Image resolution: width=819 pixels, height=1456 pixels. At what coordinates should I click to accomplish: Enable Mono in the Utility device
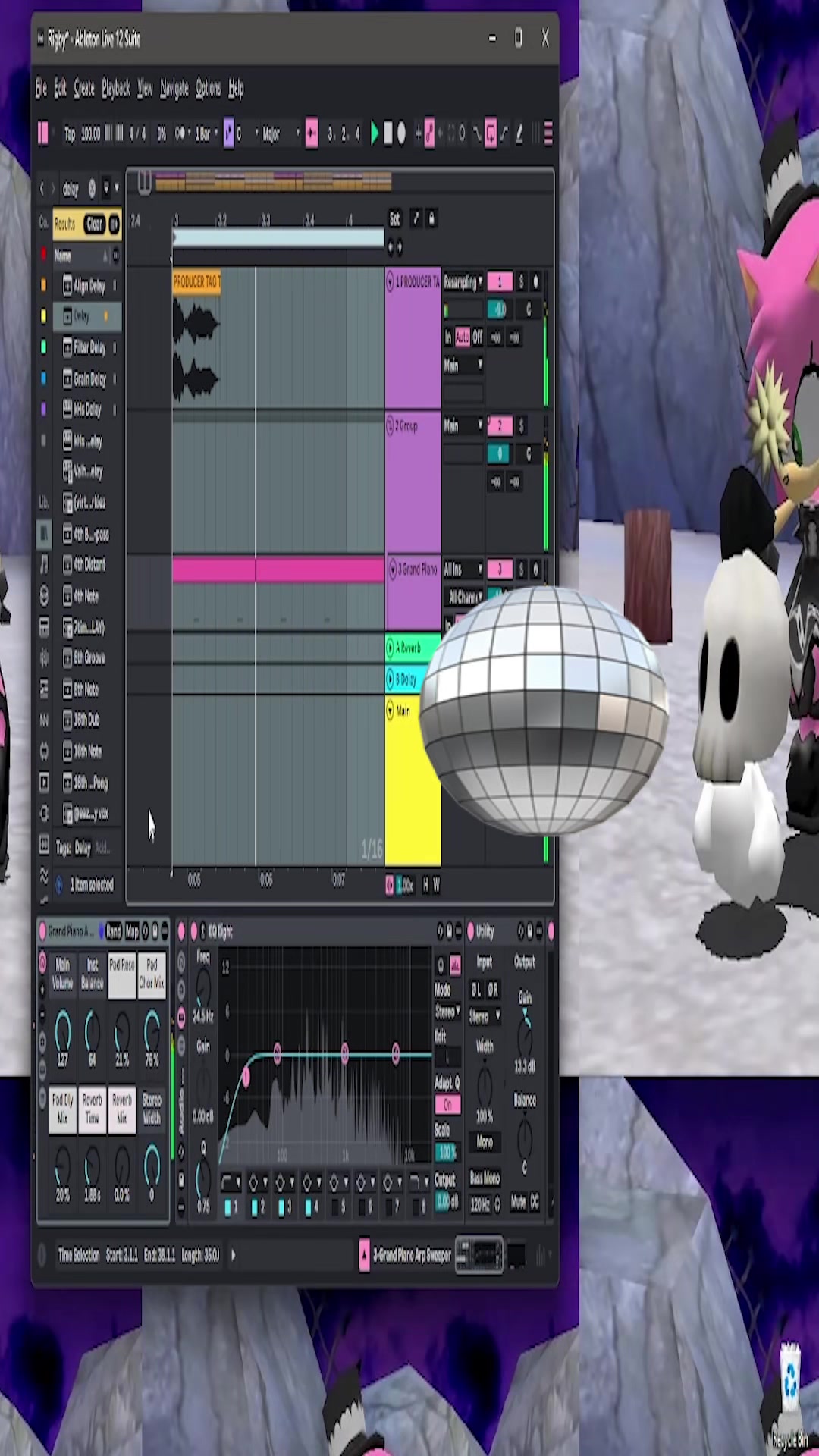[x=485, y=1141]
